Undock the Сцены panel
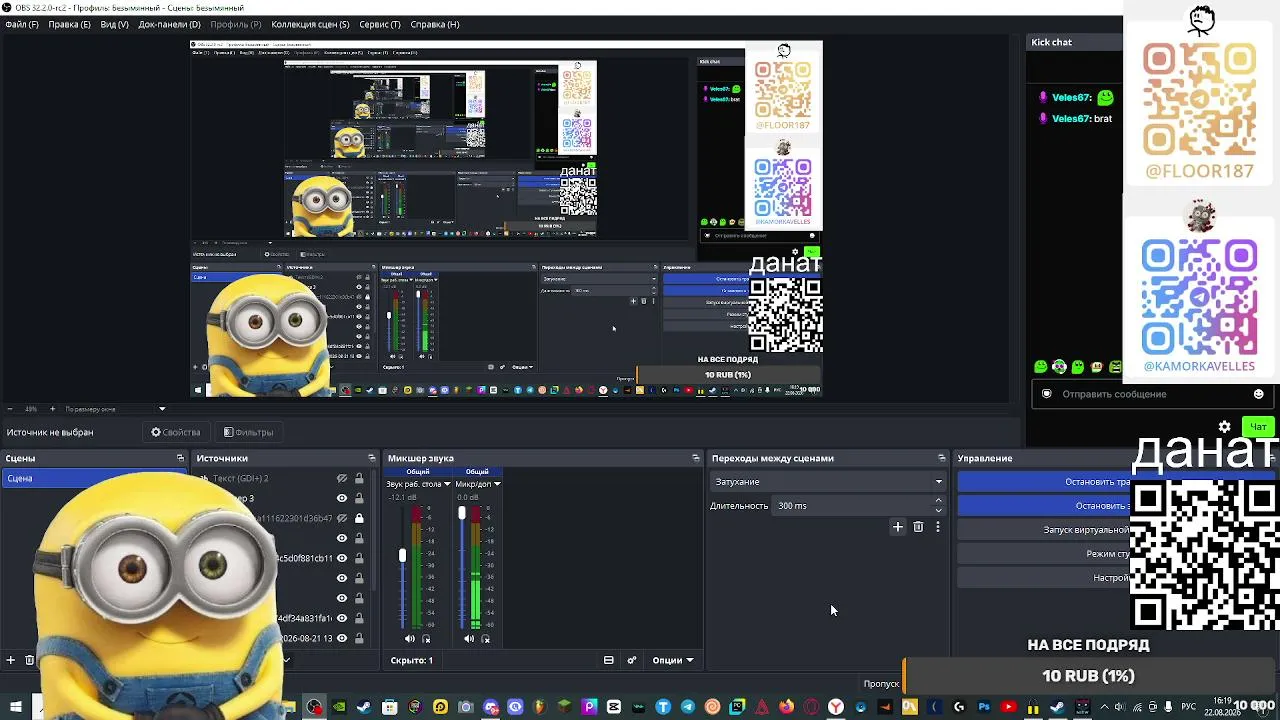1280x720 pixels. (180, 458)
